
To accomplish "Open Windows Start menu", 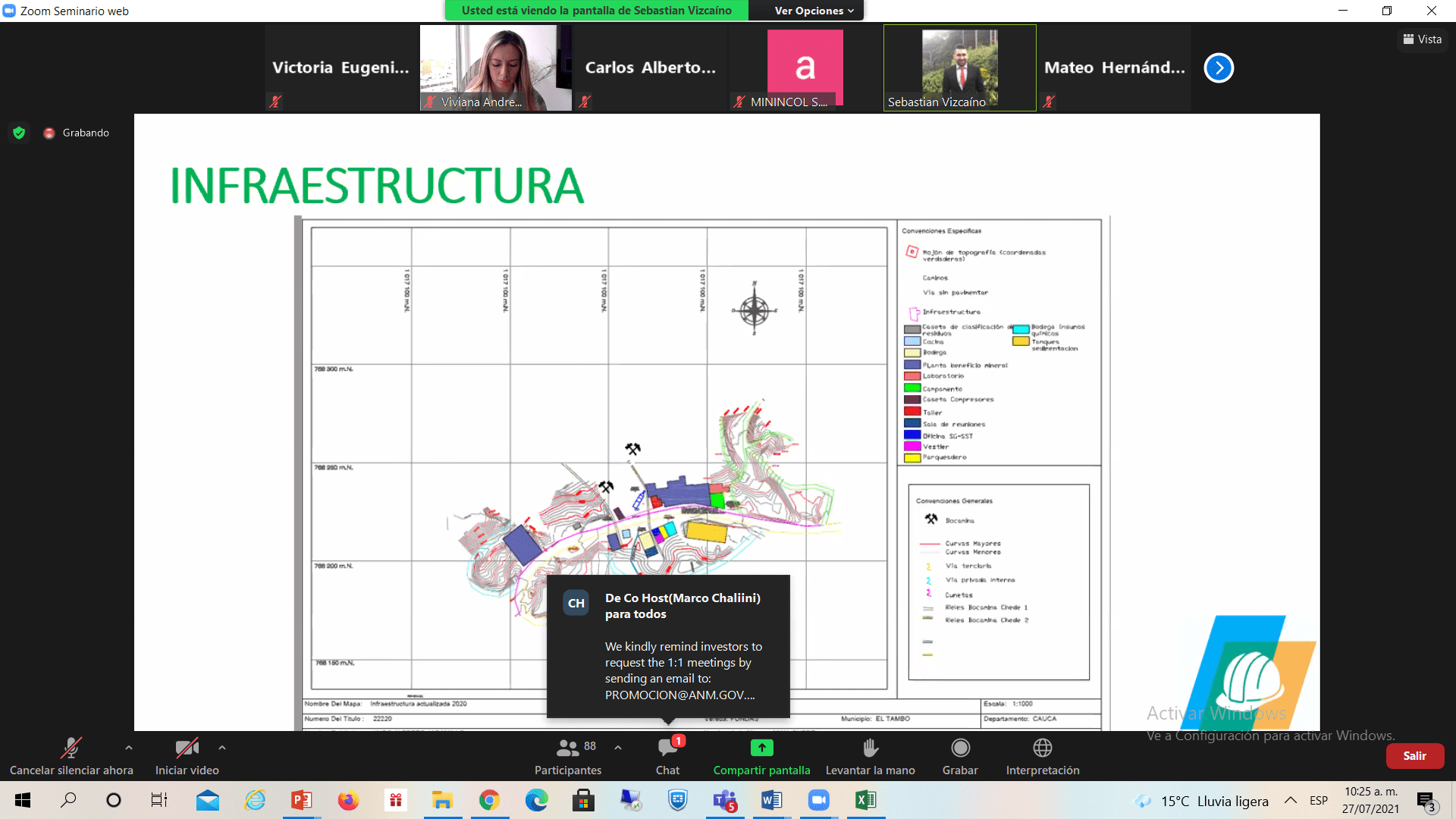I will point(23,800).
